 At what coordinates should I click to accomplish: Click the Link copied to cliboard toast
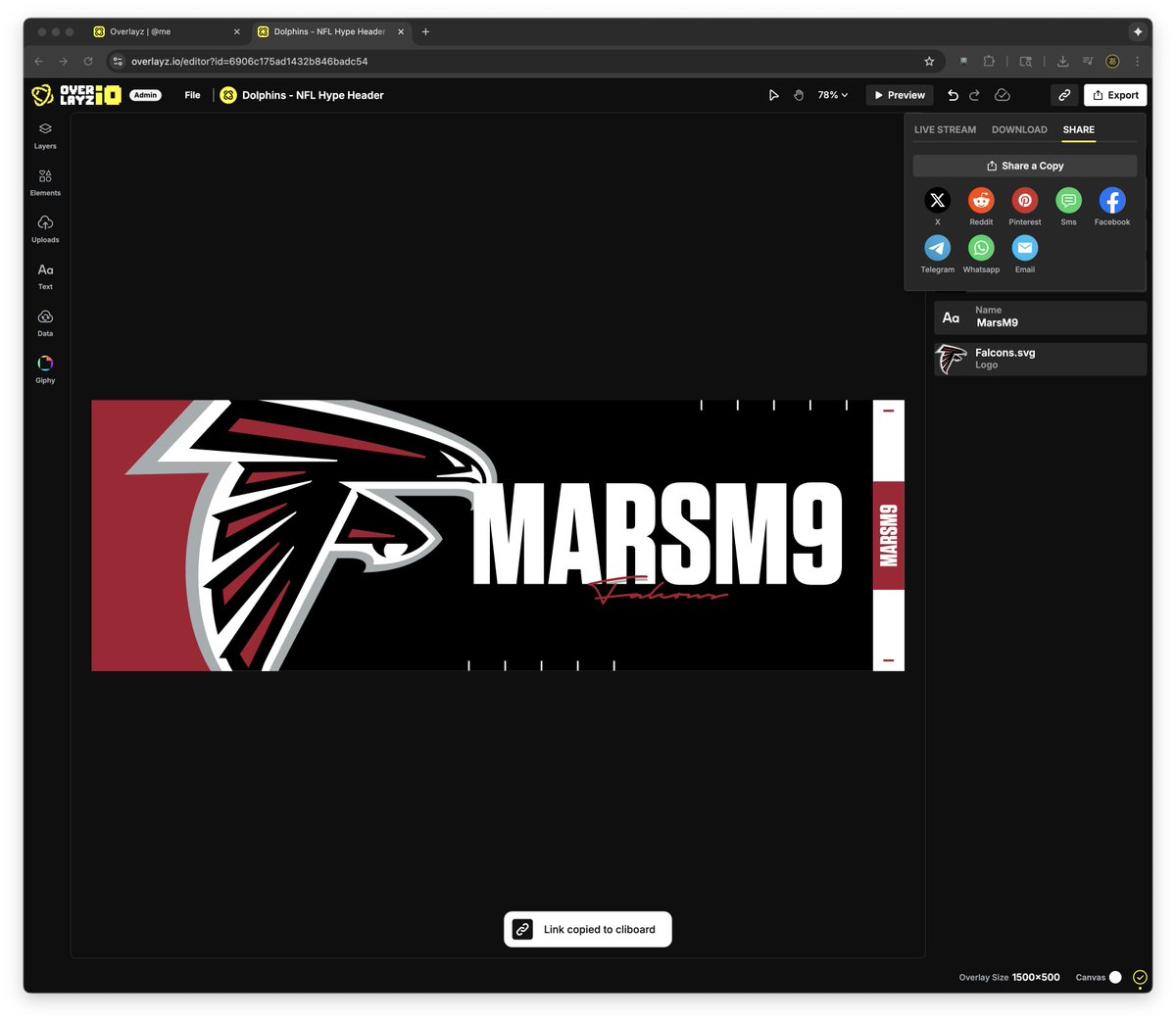click(588, 929)
